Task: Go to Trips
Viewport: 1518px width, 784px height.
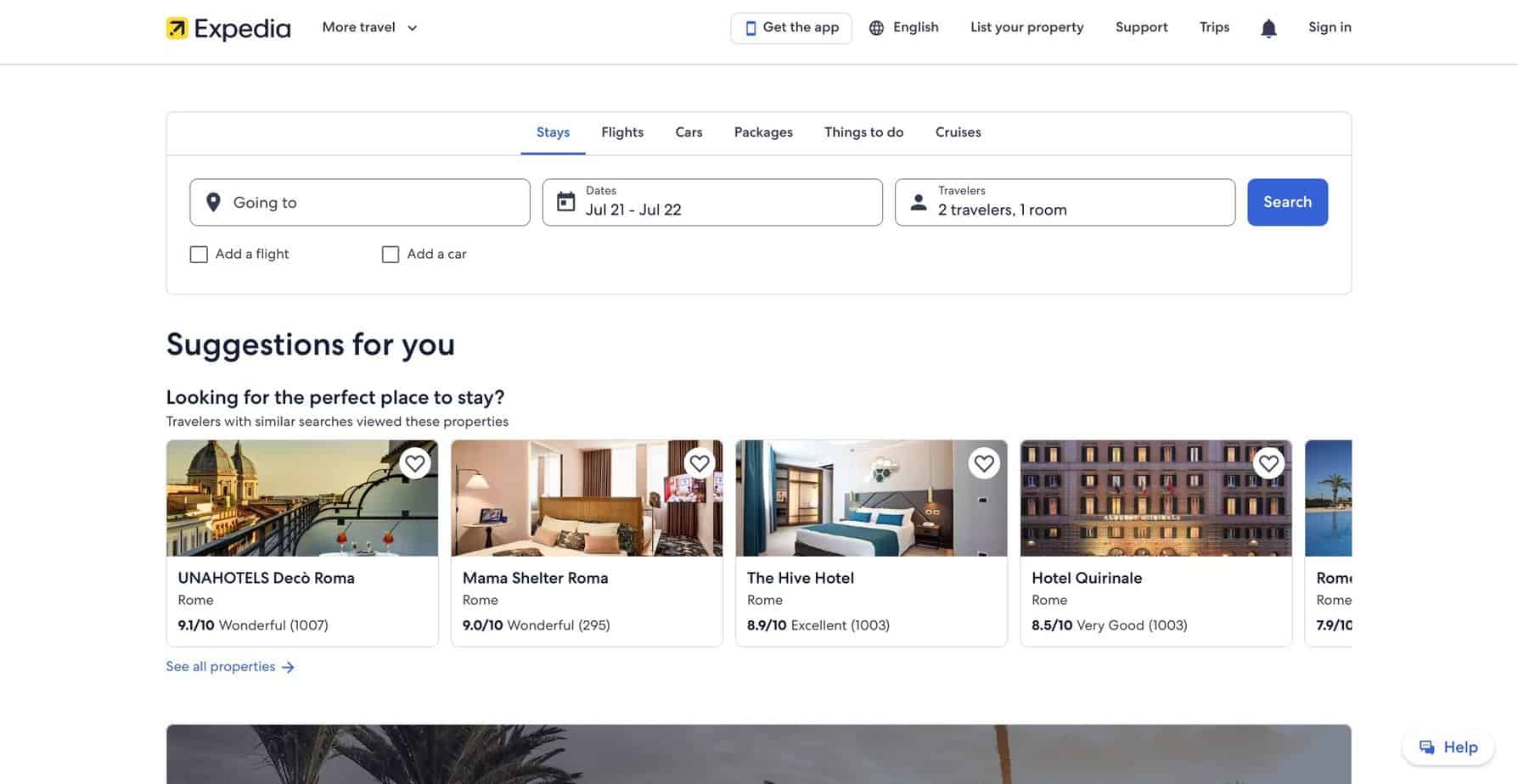Action: pyautogui.click(x=1214, y=27)
